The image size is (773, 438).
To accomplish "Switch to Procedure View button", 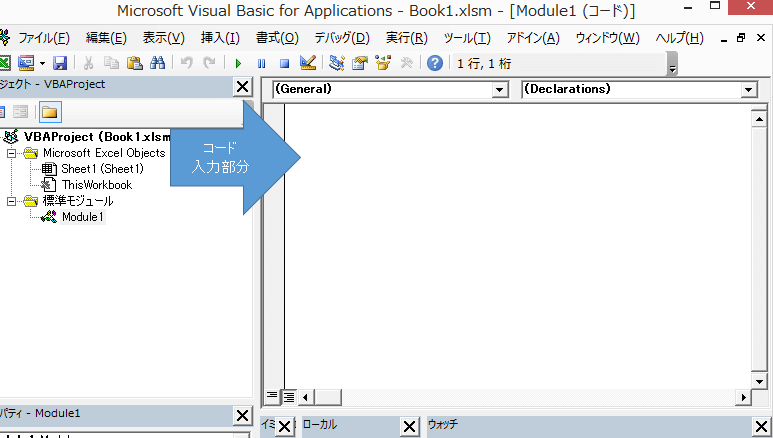I will [x=272, y=396].
